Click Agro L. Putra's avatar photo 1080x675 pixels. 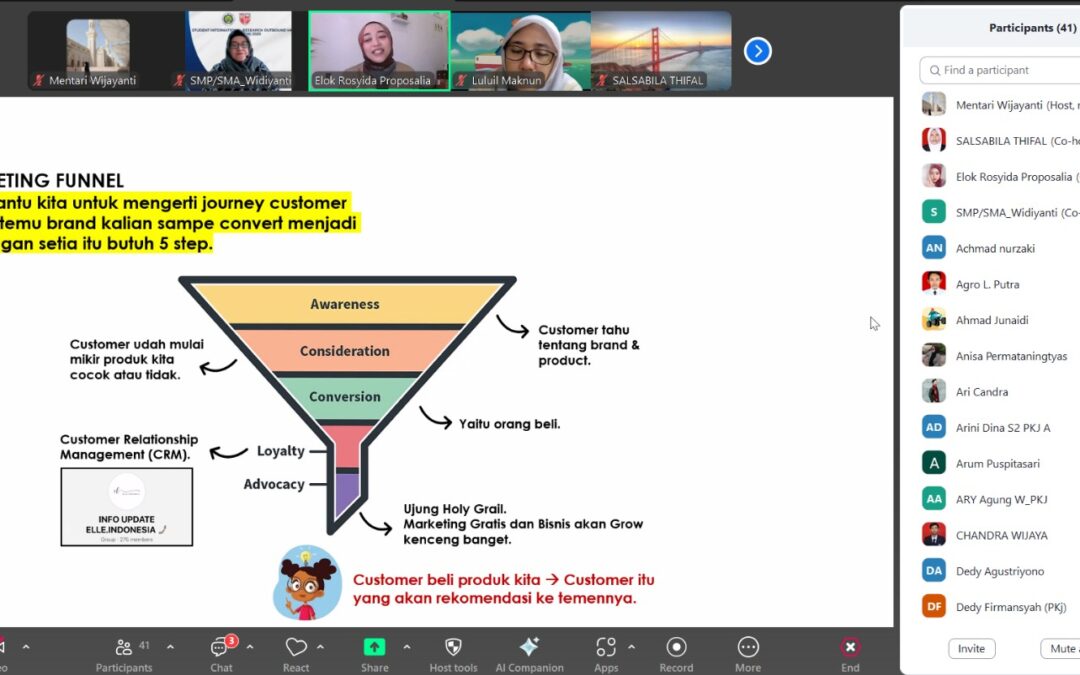[934, 284]
